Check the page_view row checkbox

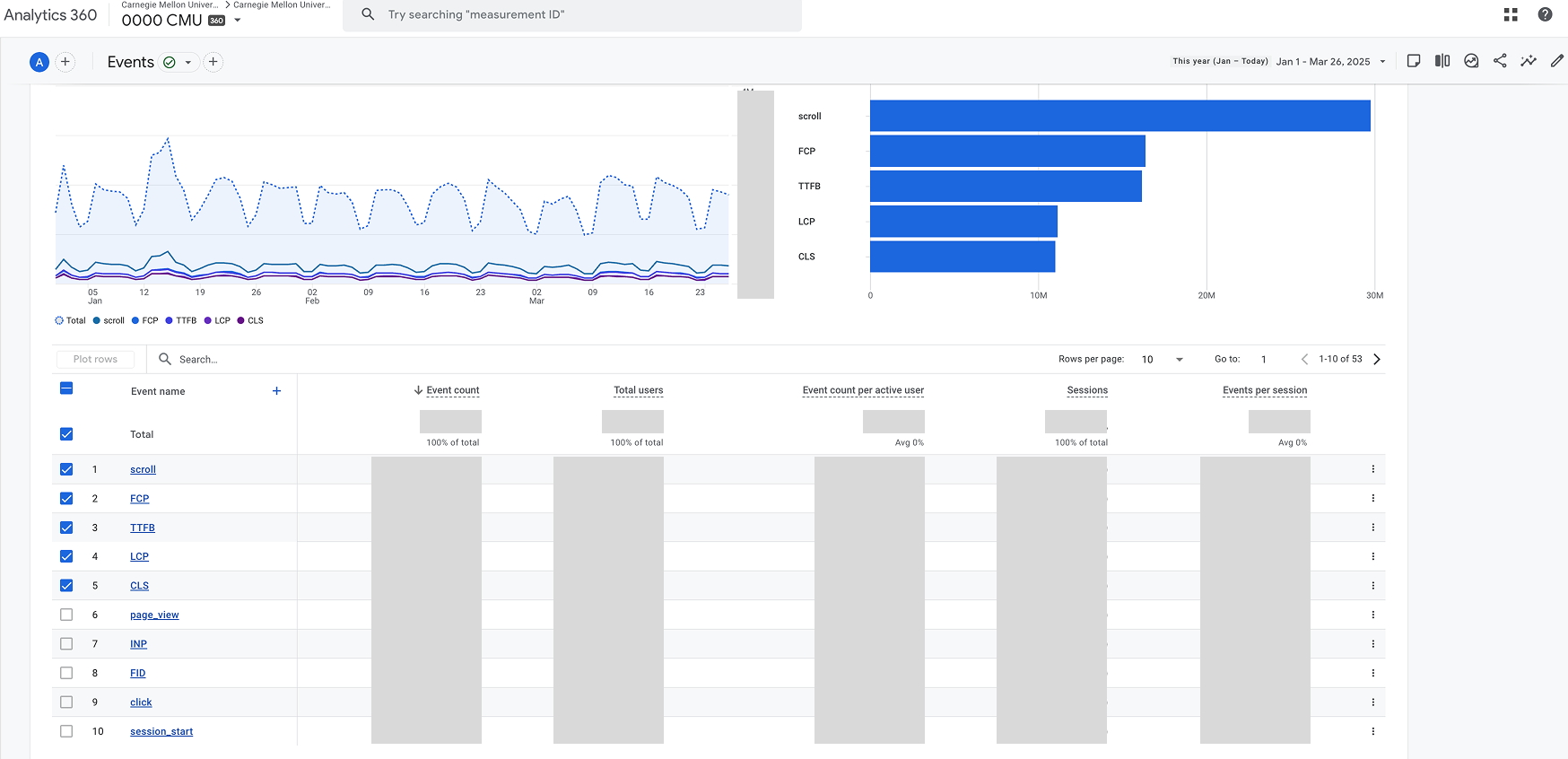click(66, 615)
